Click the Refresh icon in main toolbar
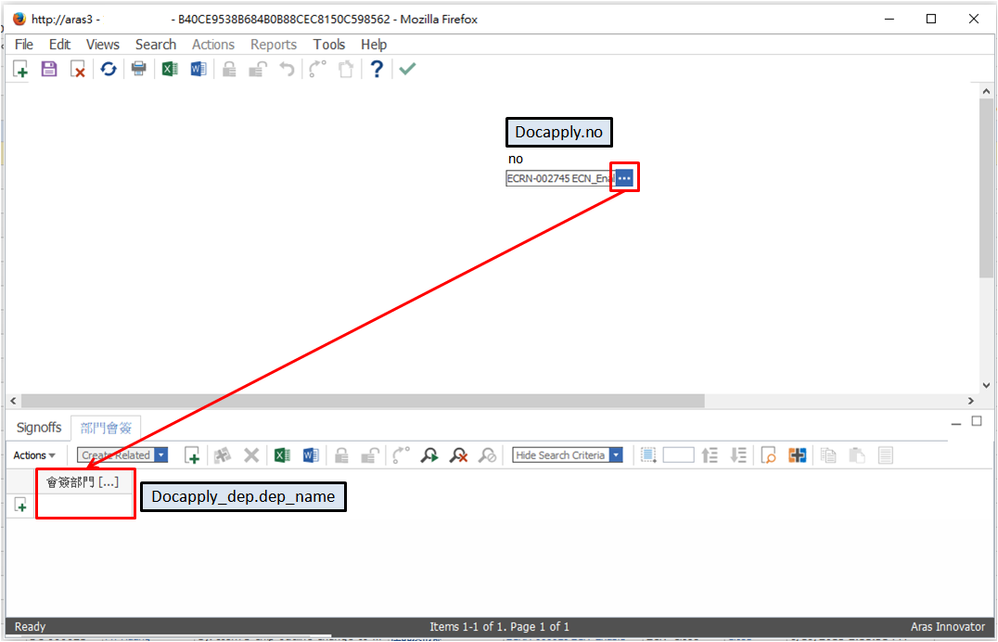 [x=108, y=69]
